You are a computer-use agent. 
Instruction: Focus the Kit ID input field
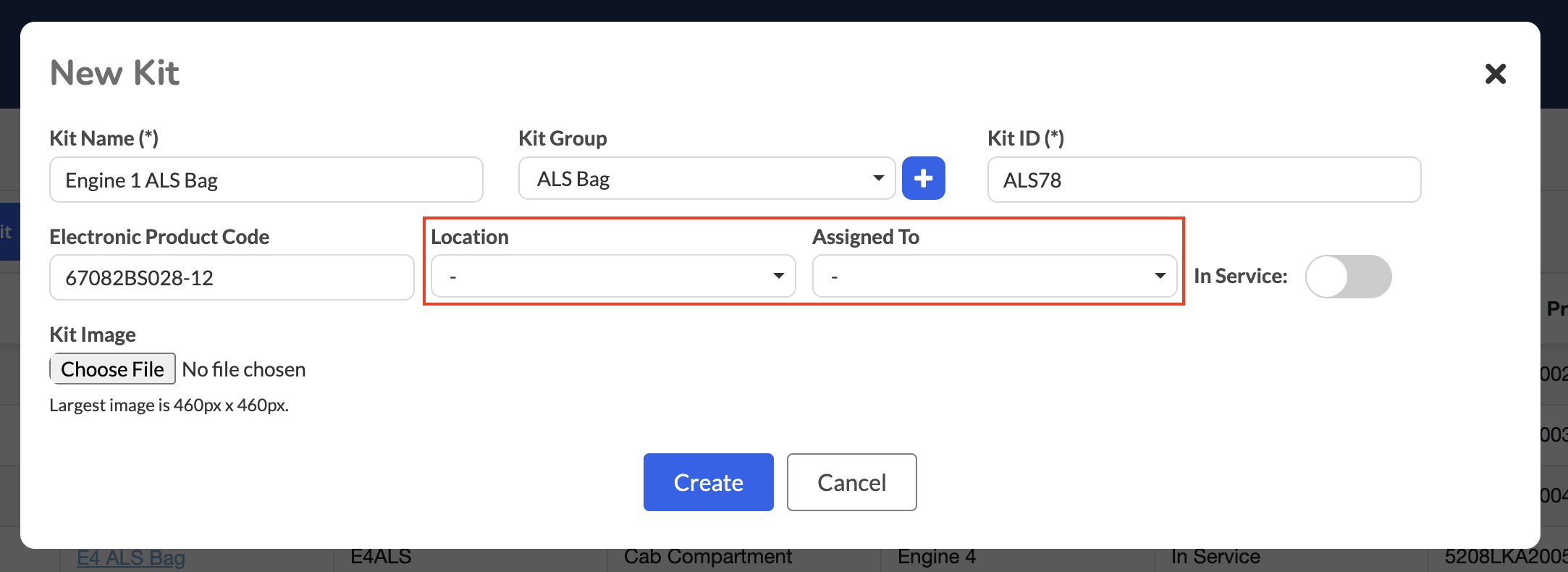point(1204,180)
